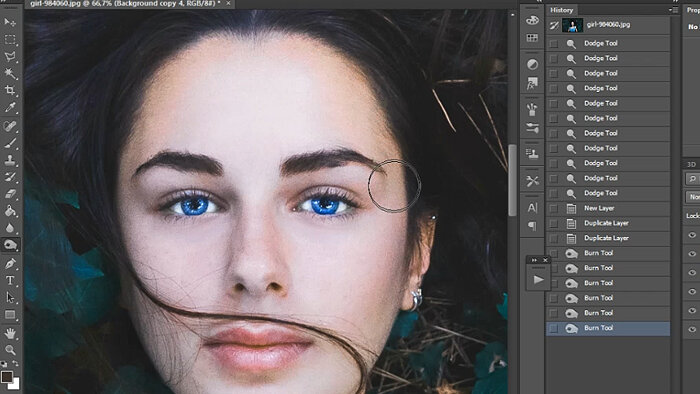Image resolution: width=700 pixels, height=394 pixels.
Task: Select the Crop tool
Action: click(x=10, y=90)
